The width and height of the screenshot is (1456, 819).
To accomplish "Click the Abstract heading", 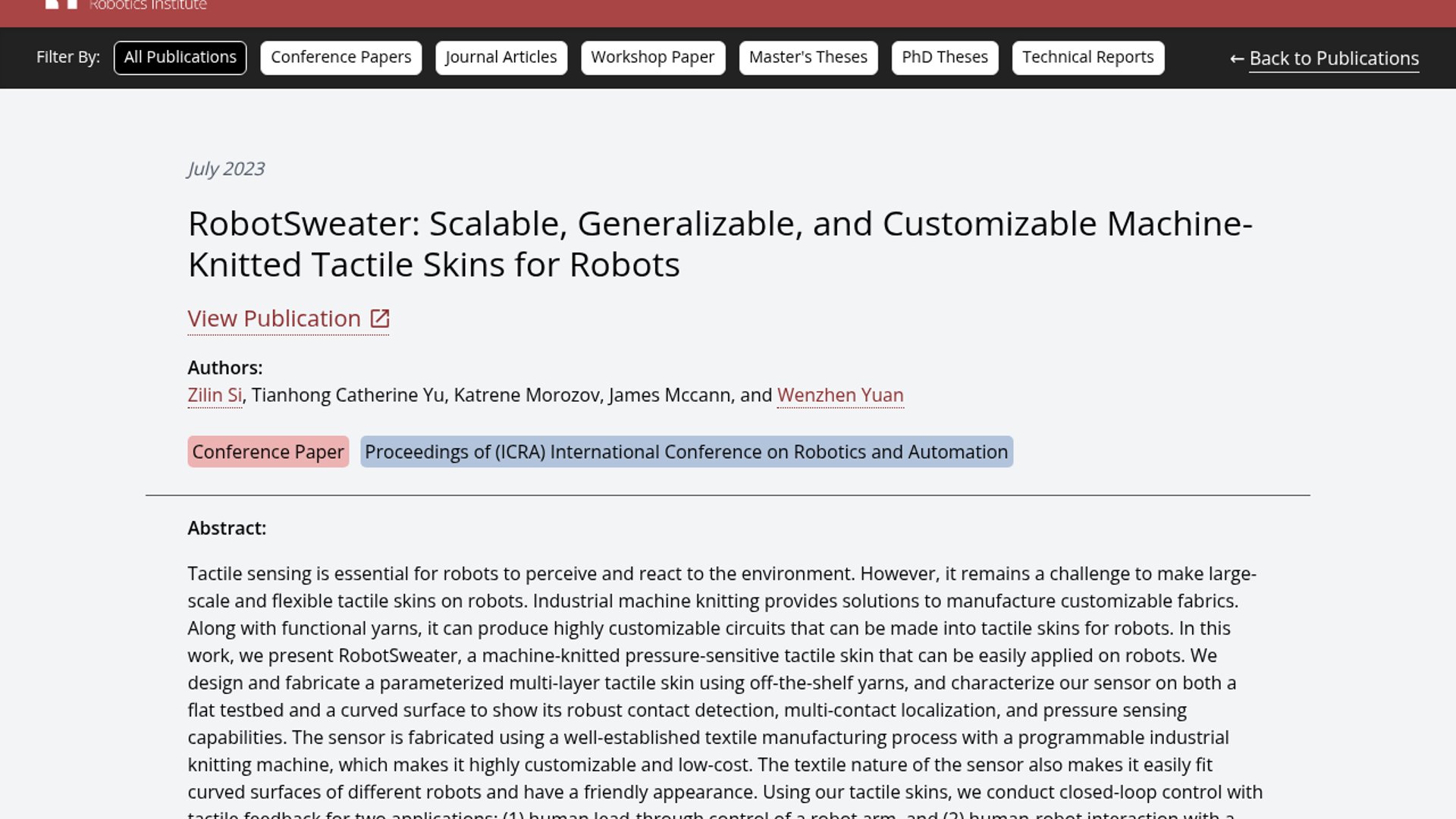I will pyautogui.click(x=227, y=529).
